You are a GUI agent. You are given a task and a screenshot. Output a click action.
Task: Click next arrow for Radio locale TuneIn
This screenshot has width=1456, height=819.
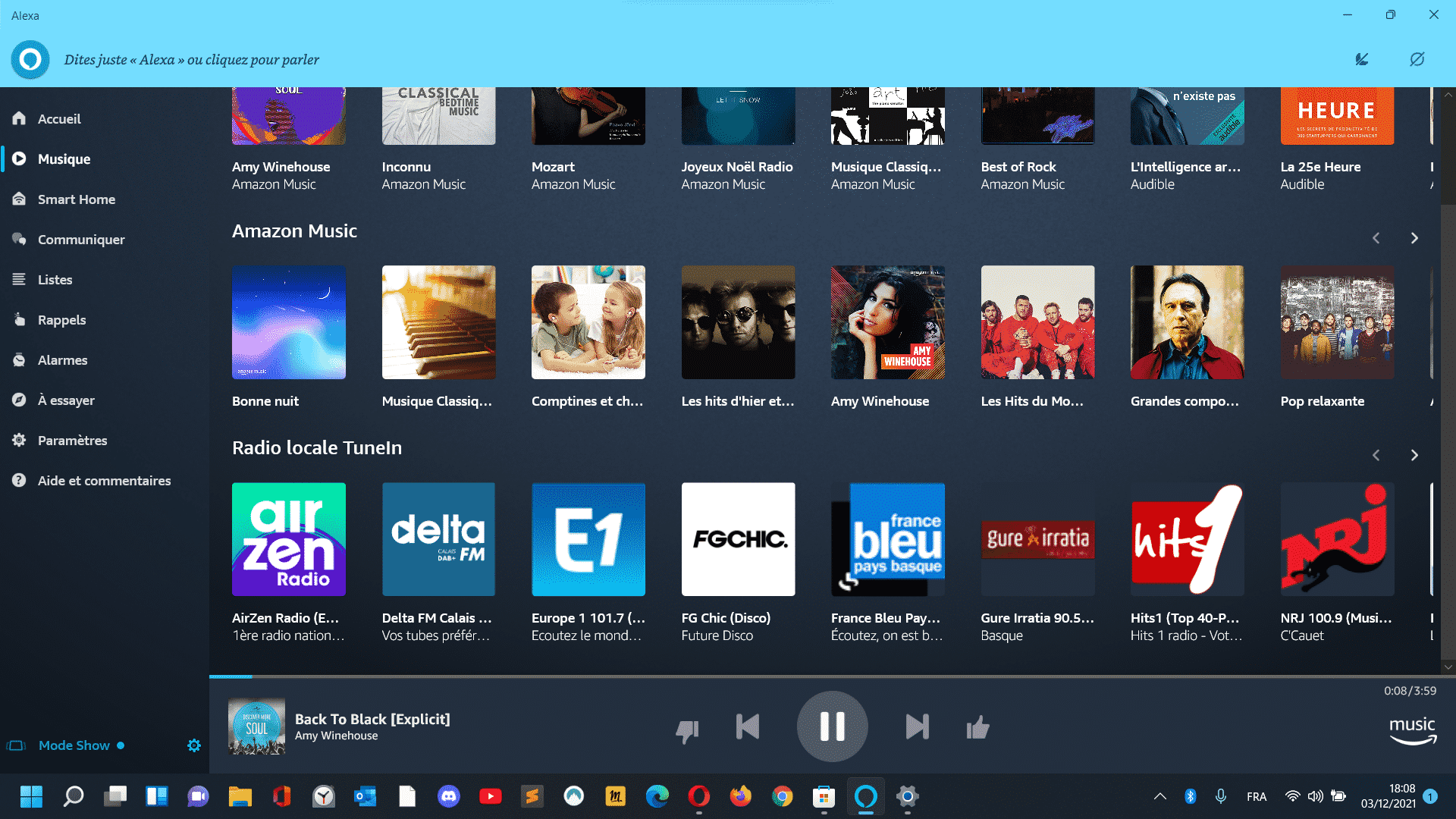pyautogui.click(x=1414, y=455)
